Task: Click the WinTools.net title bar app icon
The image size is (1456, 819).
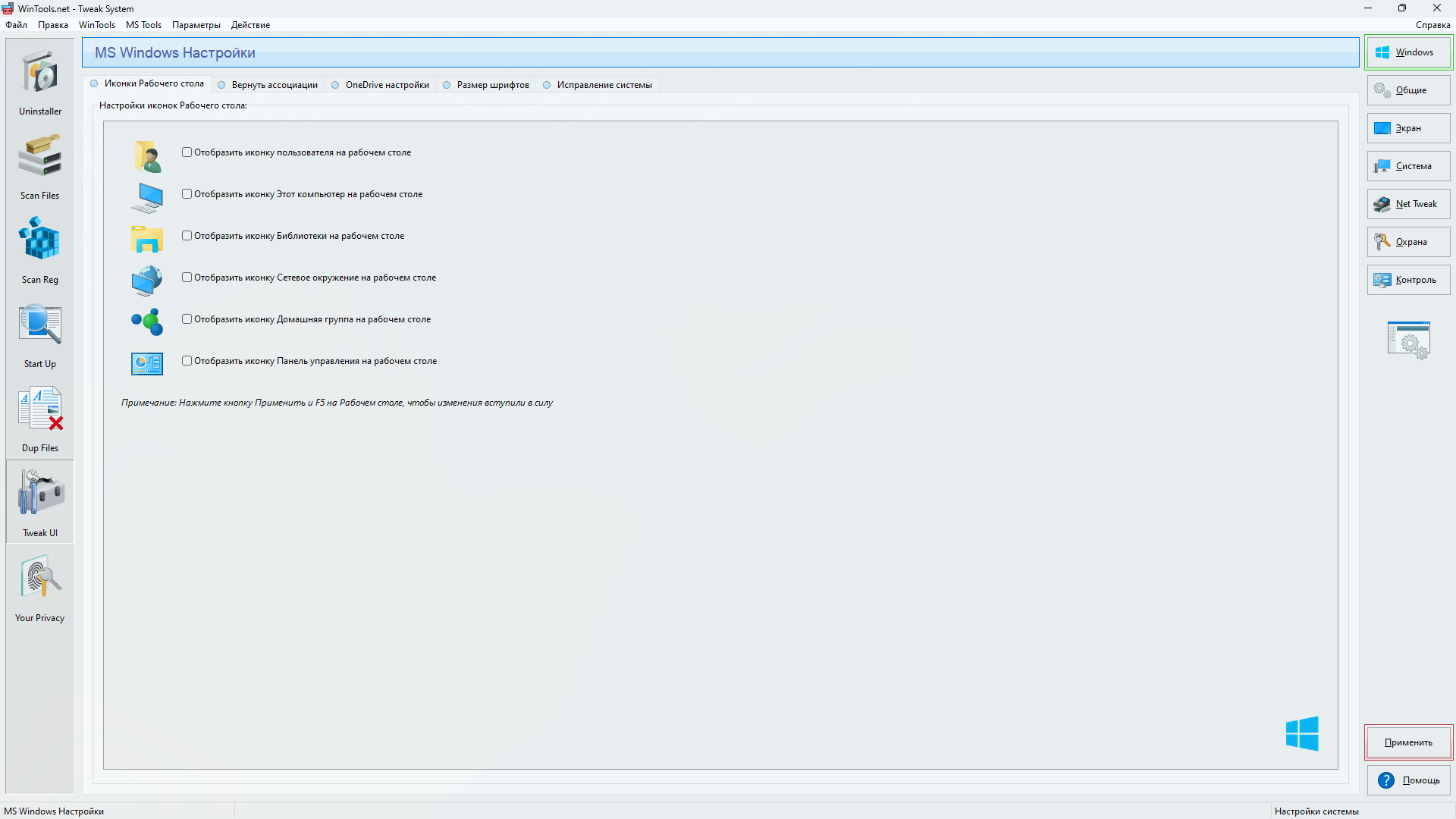Action: [x=8, y=8]
